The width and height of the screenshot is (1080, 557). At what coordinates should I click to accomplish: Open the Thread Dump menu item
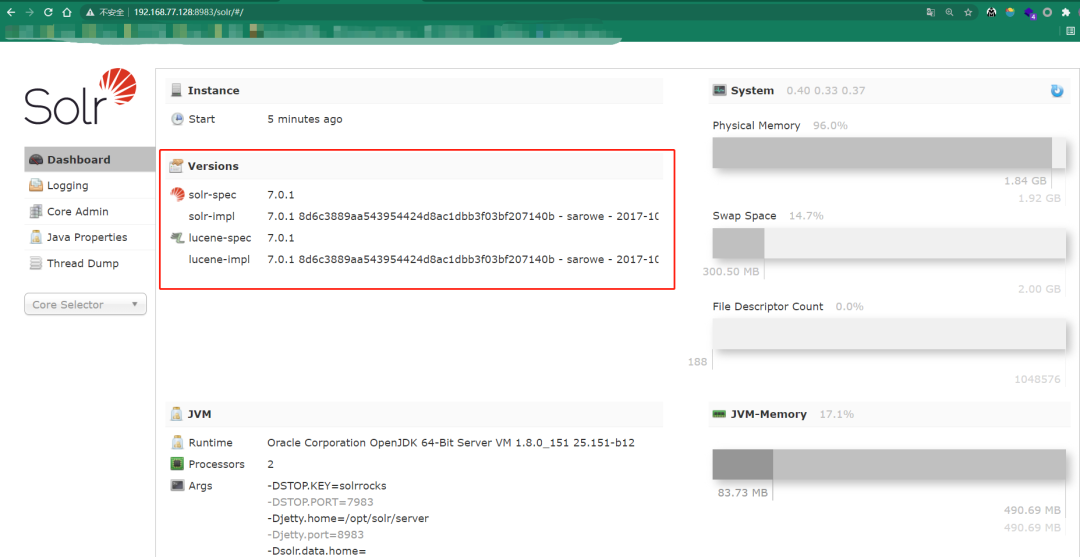90,263
